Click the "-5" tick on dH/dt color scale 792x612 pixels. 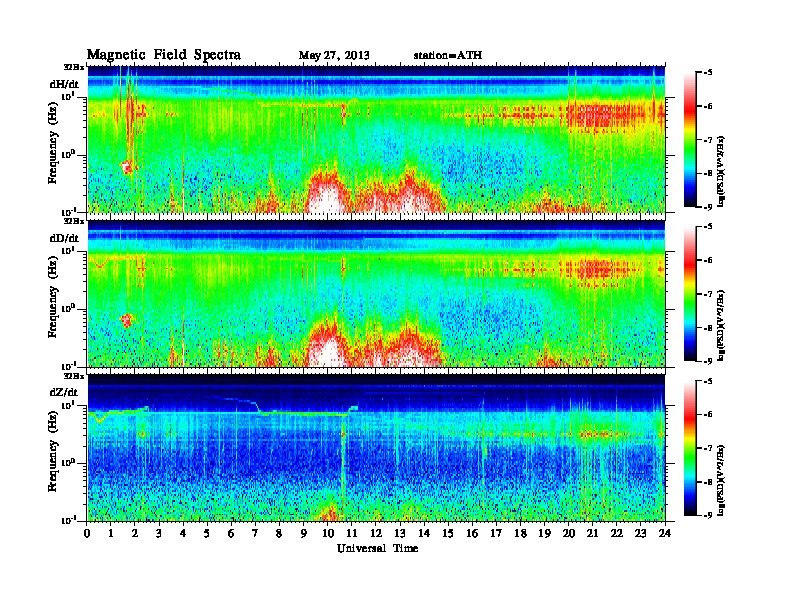708,72
